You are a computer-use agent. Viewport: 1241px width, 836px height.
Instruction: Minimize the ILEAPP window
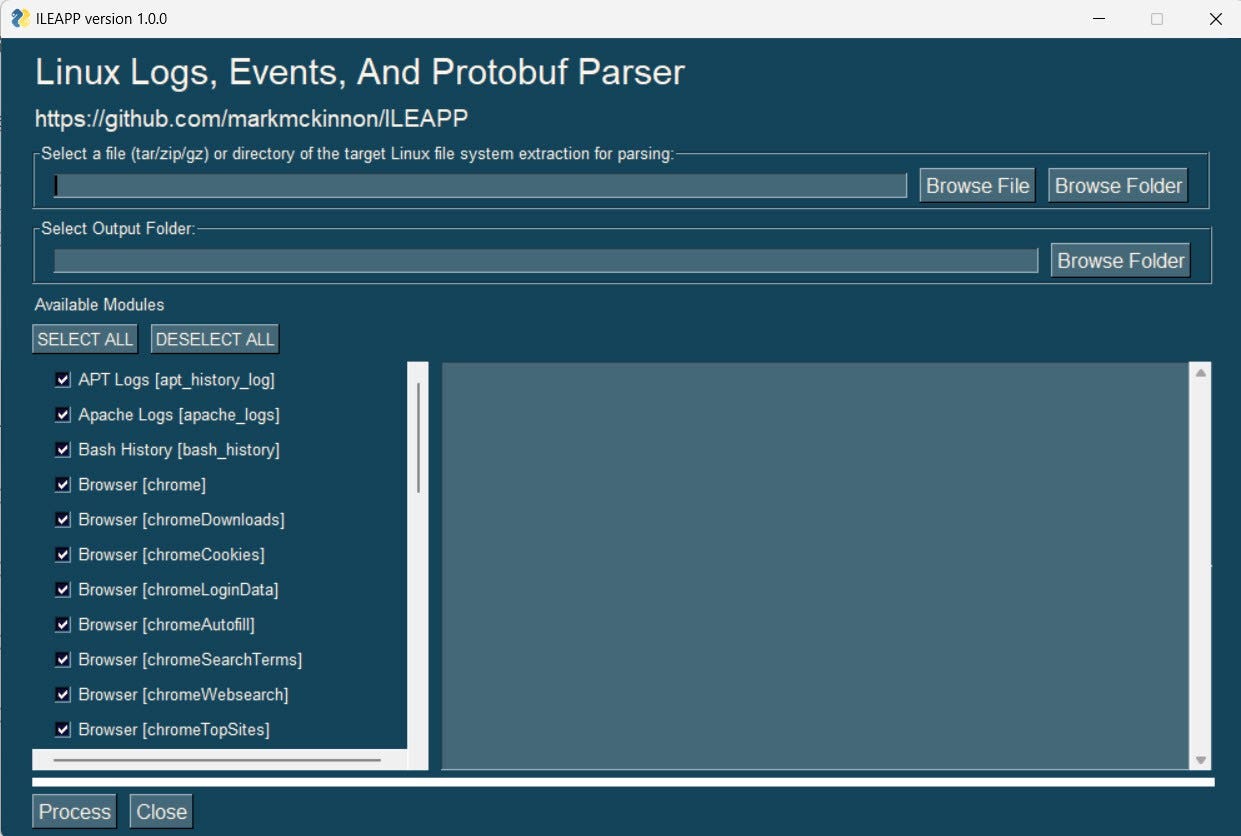pyautogui.click(x=1099, y=19)
